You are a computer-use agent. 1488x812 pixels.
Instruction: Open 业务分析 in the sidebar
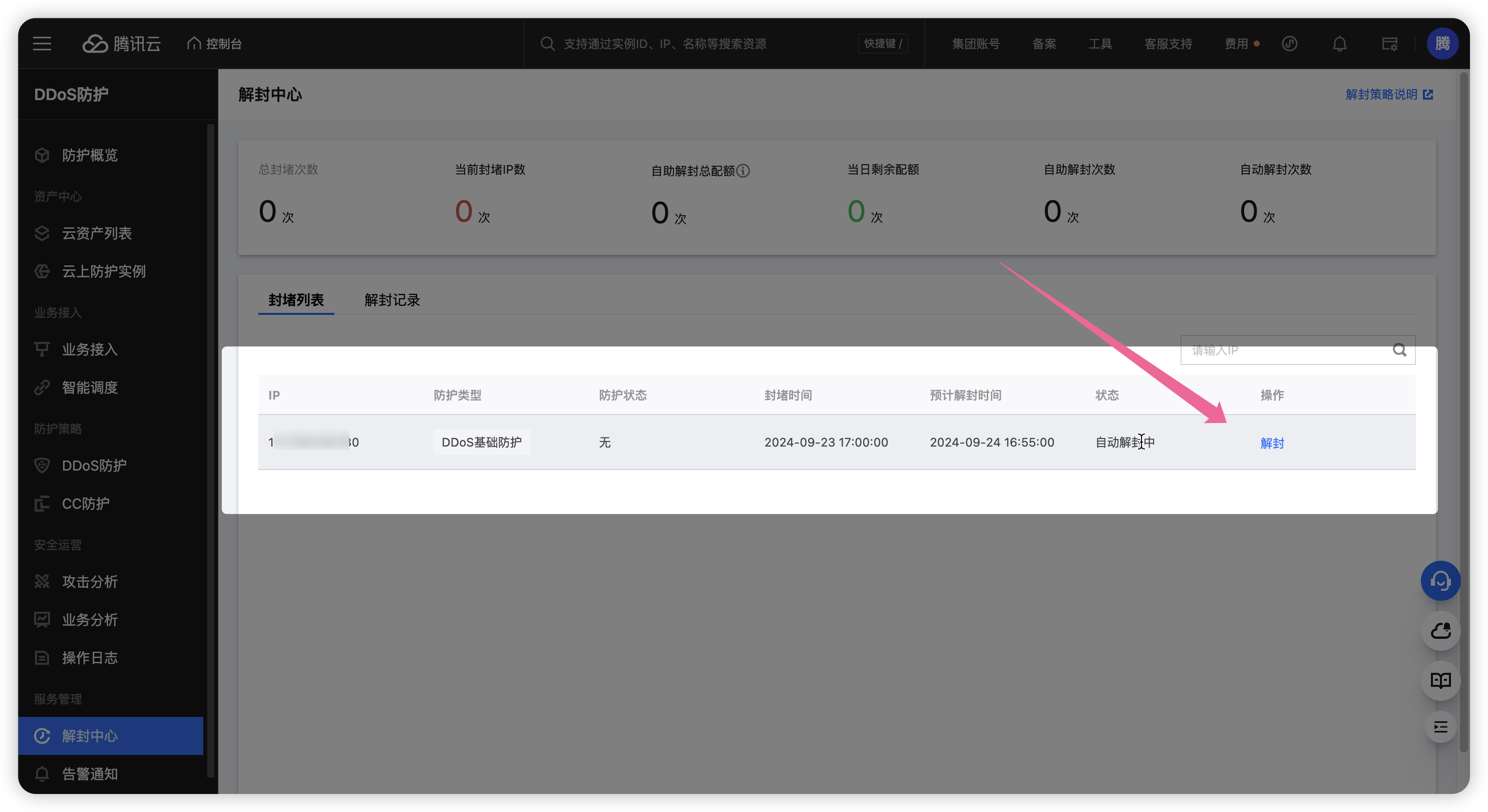tap(111, 620)
